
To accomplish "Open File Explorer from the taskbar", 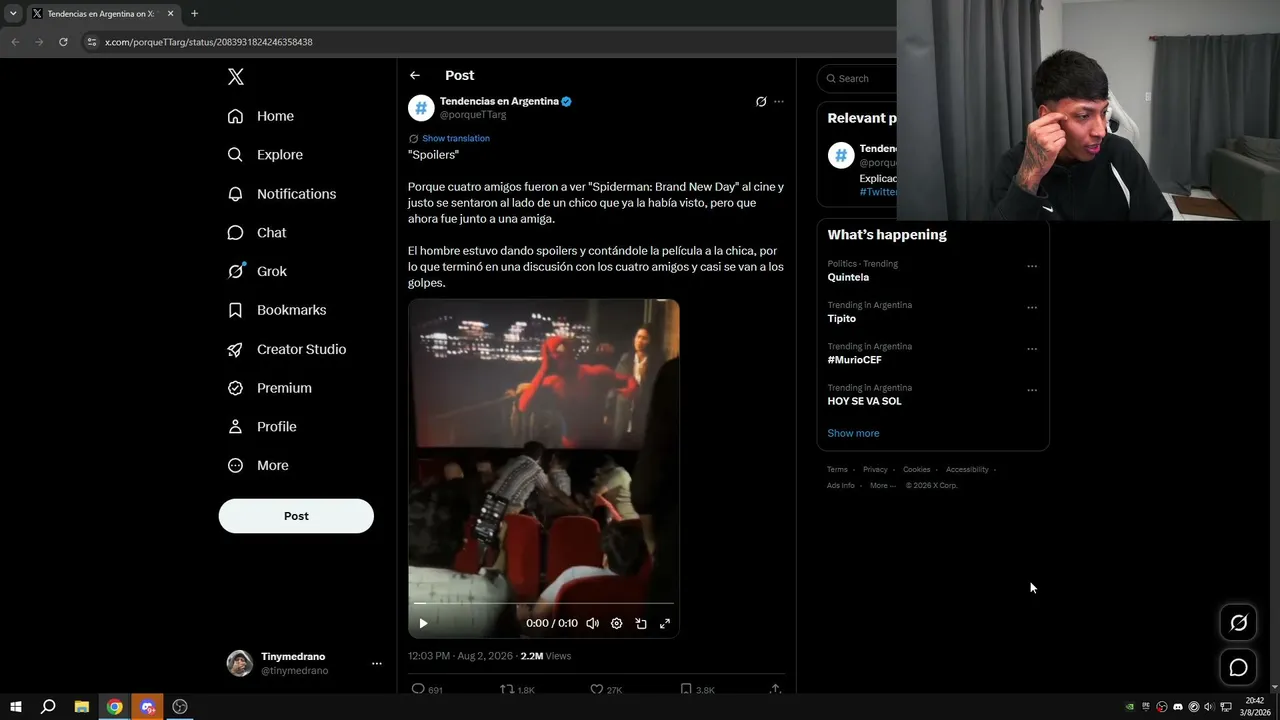I will (x=82, y=707).
